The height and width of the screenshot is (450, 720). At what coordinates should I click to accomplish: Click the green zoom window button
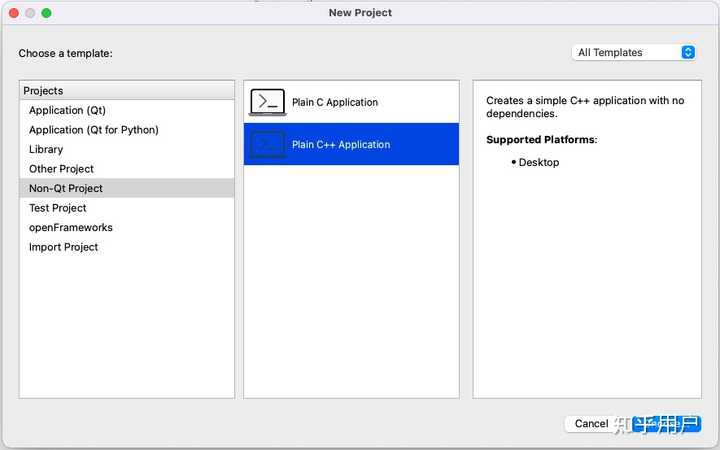(x=46, y=13)
